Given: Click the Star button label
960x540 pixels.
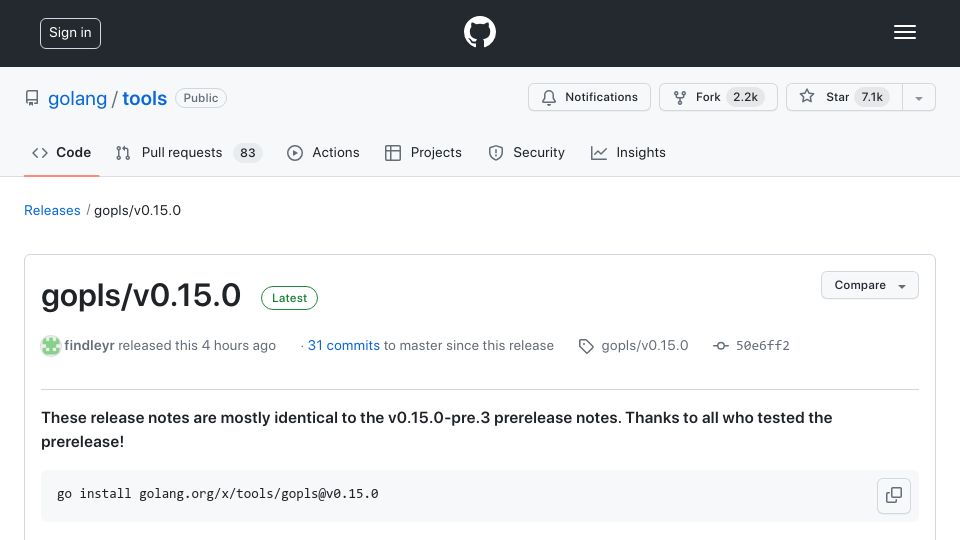Looking at the screenshot, I should (837, 97).
